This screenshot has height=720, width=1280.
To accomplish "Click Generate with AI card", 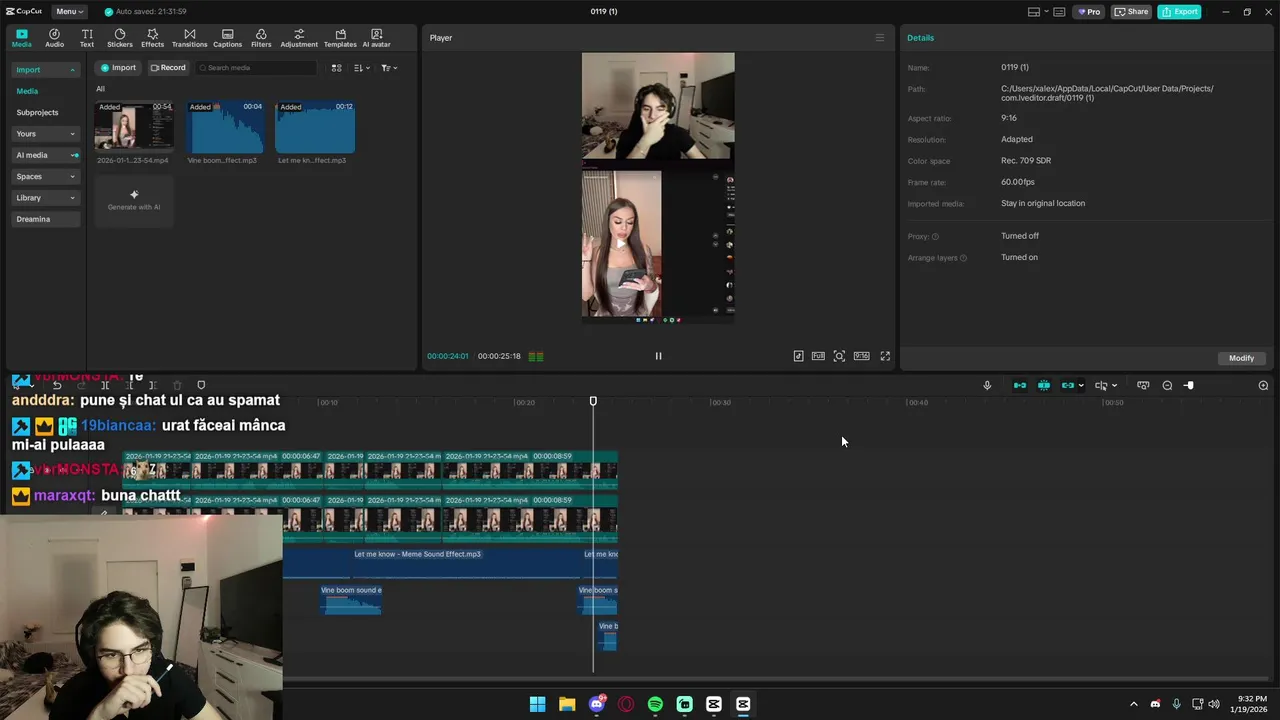I will (x=134, y=200).
